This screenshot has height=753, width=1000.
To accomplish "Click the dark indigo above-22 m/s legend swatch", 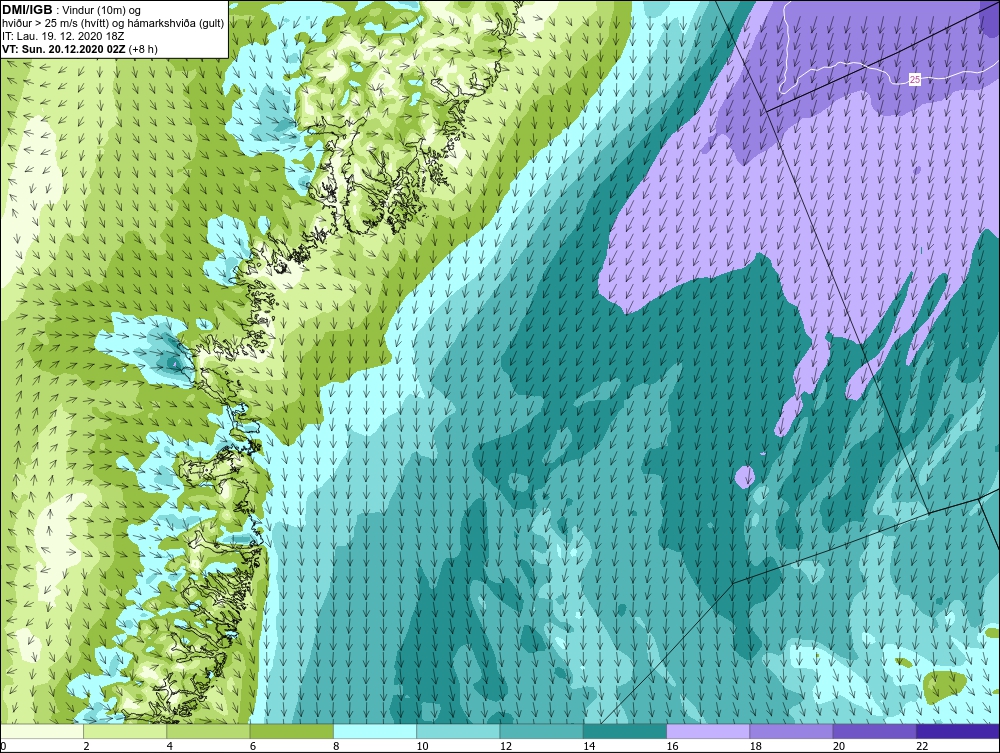I will (x=957, y=731).
